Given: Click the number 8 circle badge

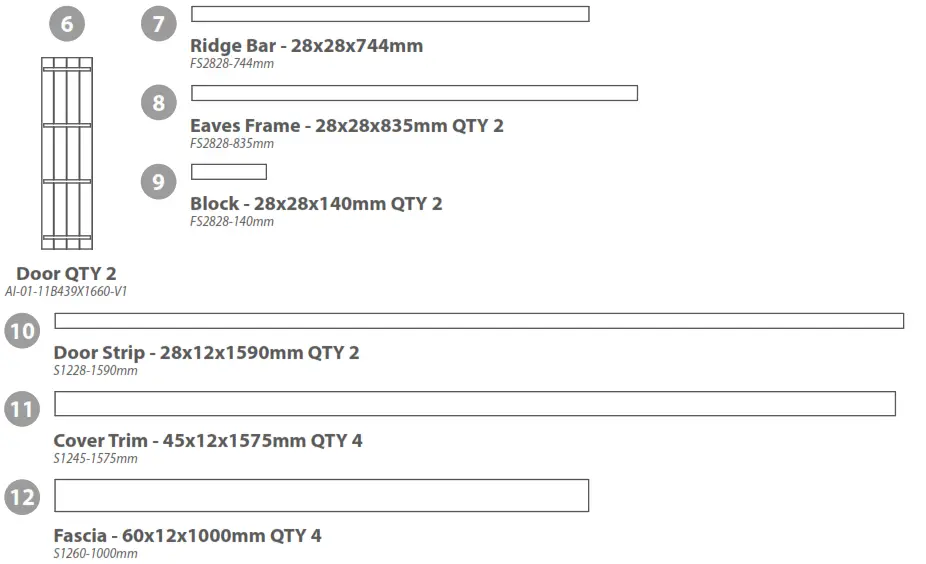Looking at the screenshot, I should coord(158,102).
